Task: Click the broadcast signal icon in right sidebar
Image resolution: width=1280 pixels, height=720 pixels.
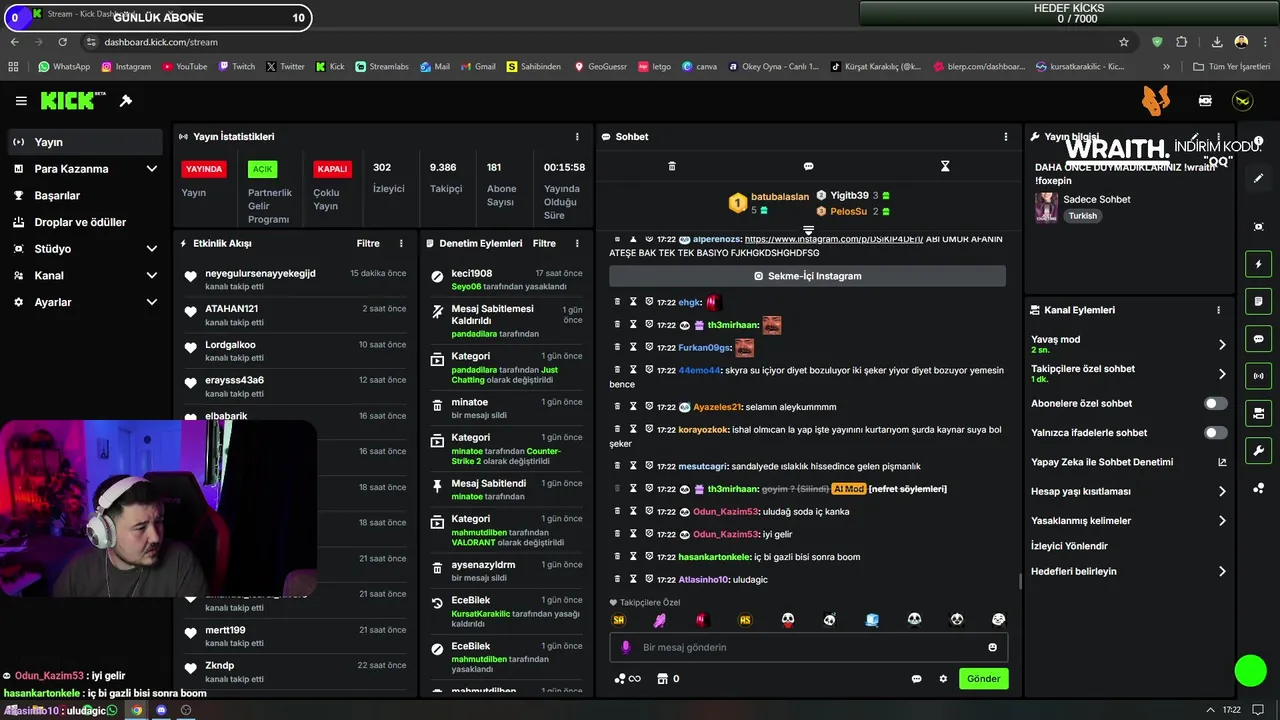Action: (1258, 376)
